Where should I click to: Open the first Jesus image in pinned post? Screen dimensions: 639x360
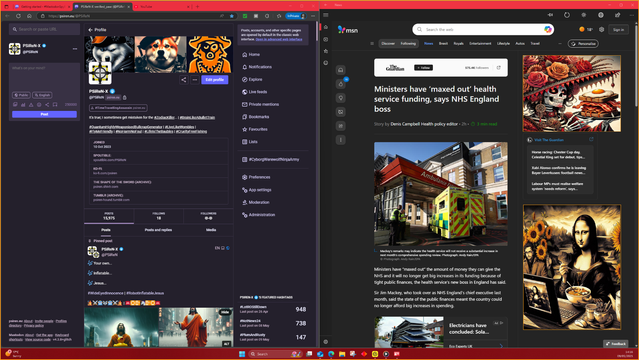coord(121,327)
